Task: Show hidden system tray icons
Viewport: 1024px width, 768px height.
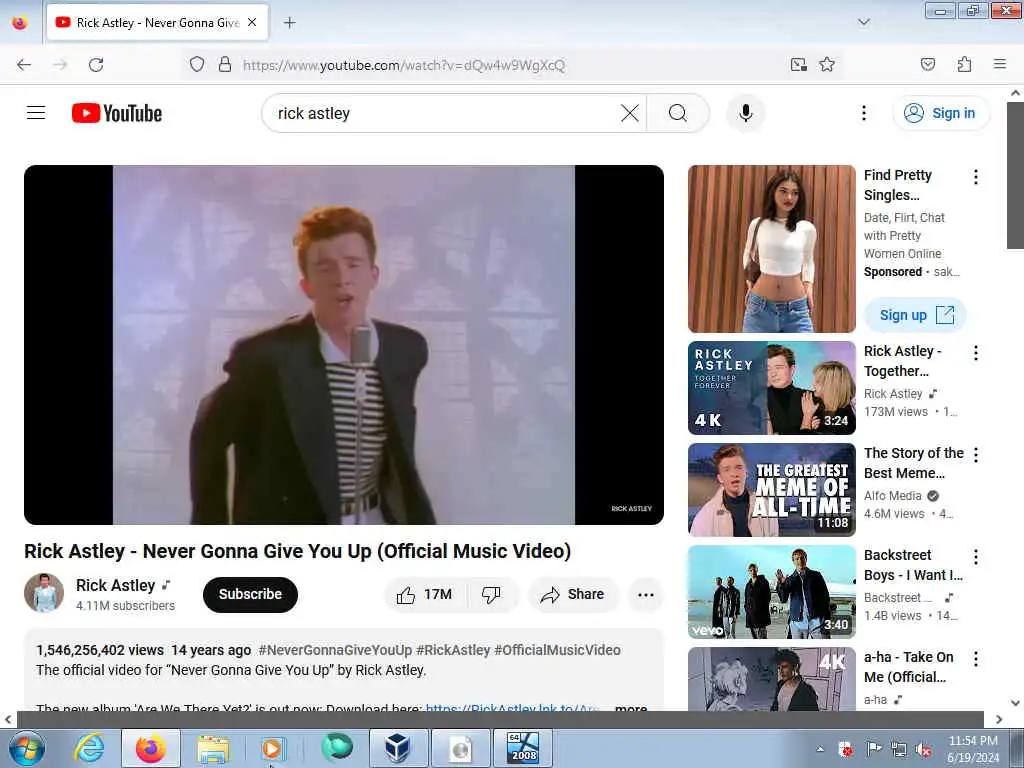Action: (820, 749)
